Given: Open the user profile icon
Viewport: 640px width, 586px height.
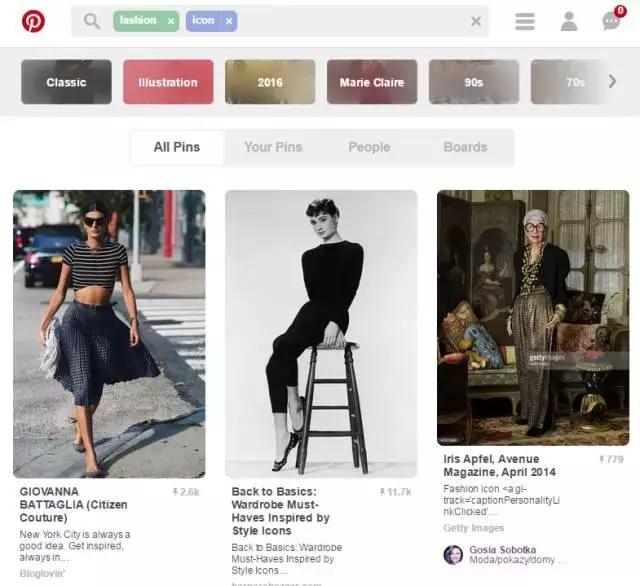Looking at the screenshot, I should (569, 21).
